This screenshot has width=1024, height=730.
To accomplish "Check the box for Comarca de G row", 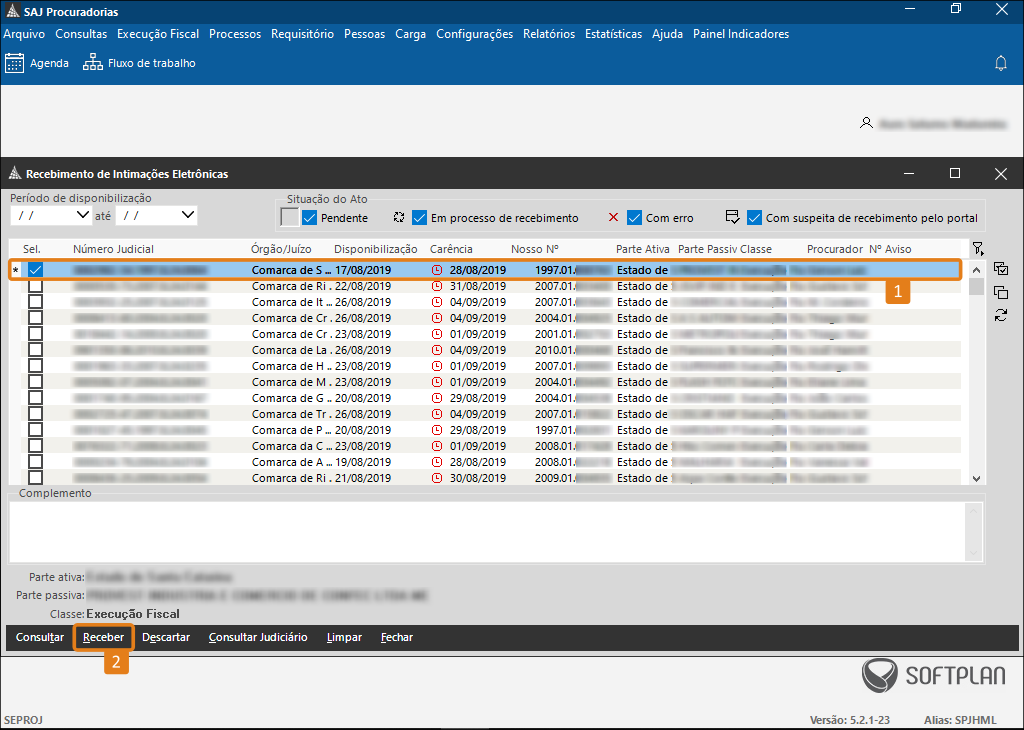I will click(35, 398).
